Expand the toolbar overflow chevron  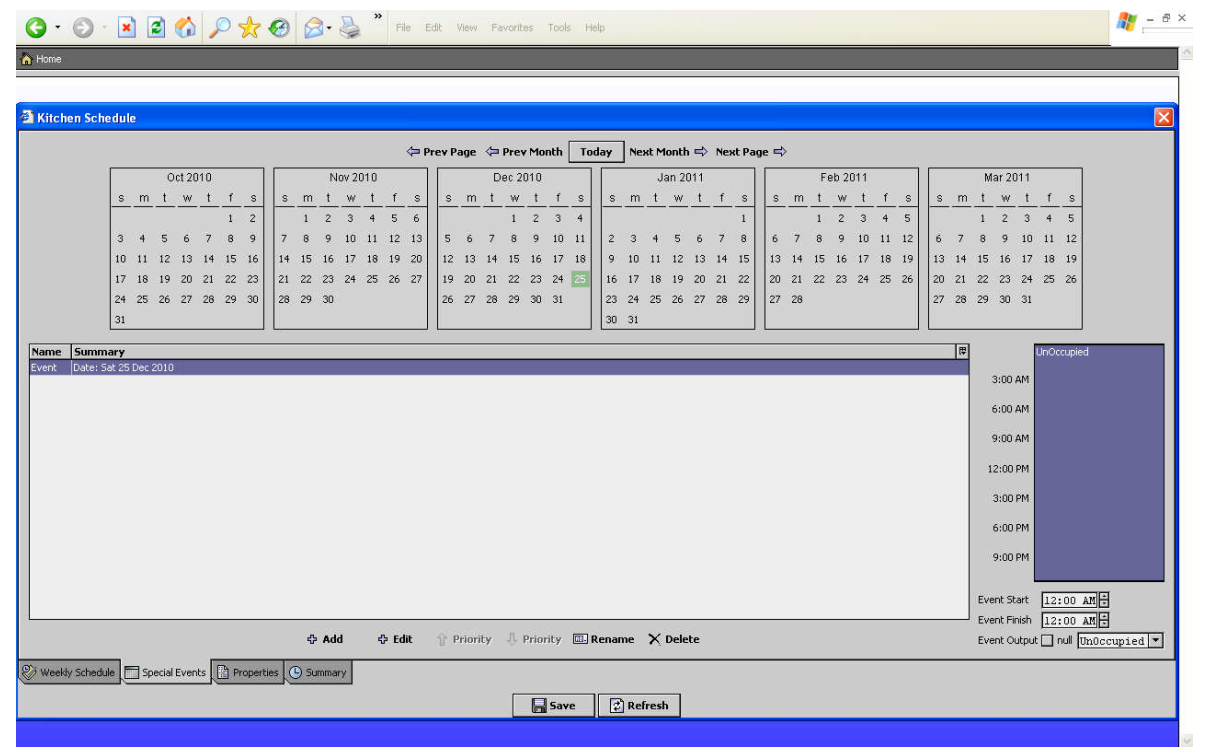pyautogui.click(x=378, y=17)
